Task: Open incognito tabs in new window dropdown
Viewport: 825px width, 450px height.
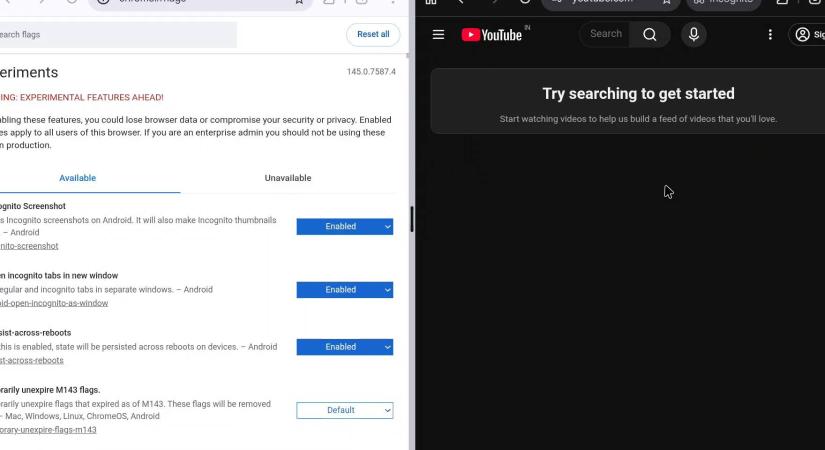Action: [x=345, y=289]
